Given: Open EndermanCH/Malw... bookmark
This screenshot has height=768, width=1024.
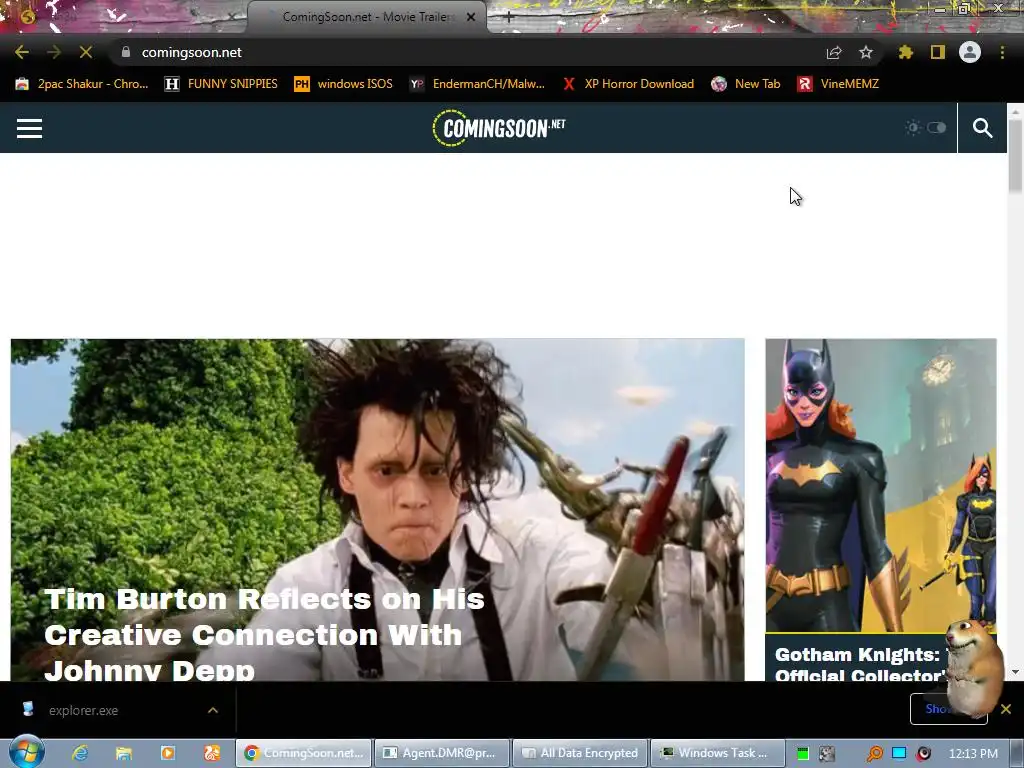Looking at the screenshot, I should coord(477,84).
